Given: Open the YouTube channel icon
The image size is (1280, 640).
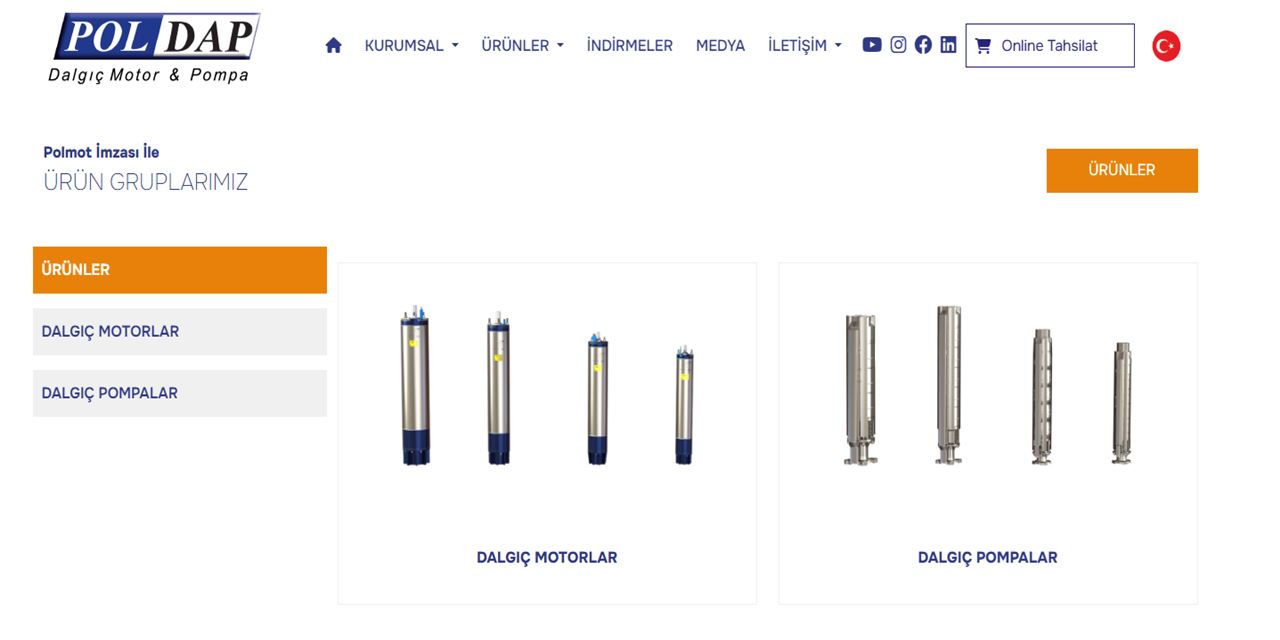Looking at the screenshot, I should pos(872,45).
